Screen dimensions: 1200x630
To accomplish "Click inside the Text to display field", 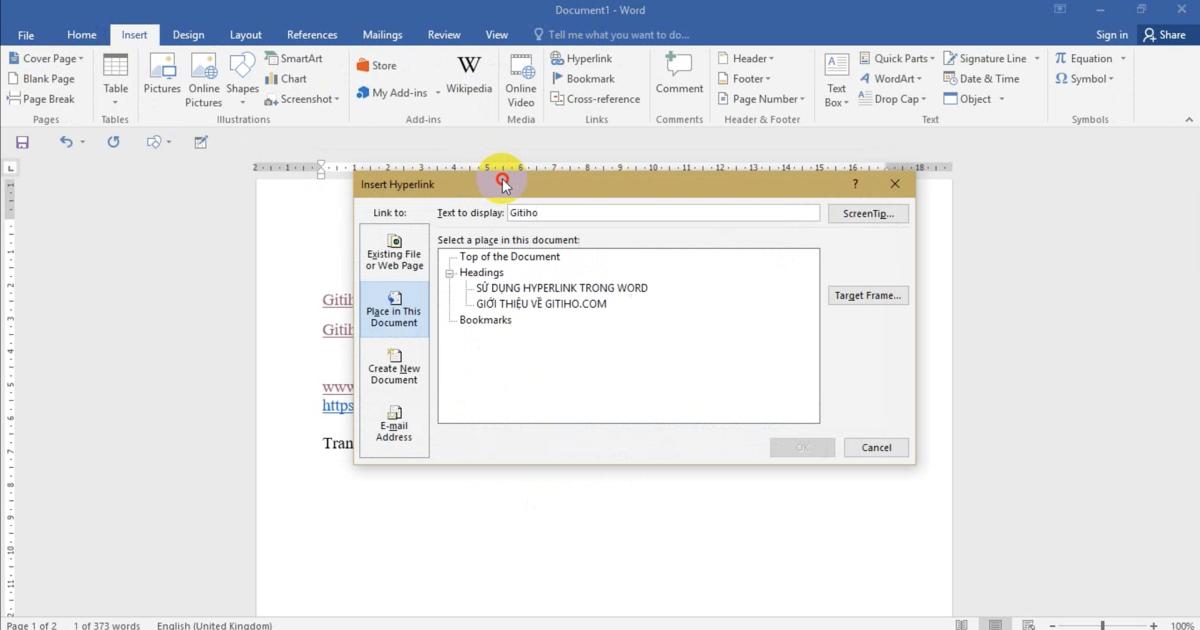I will (x=660, y=212).
